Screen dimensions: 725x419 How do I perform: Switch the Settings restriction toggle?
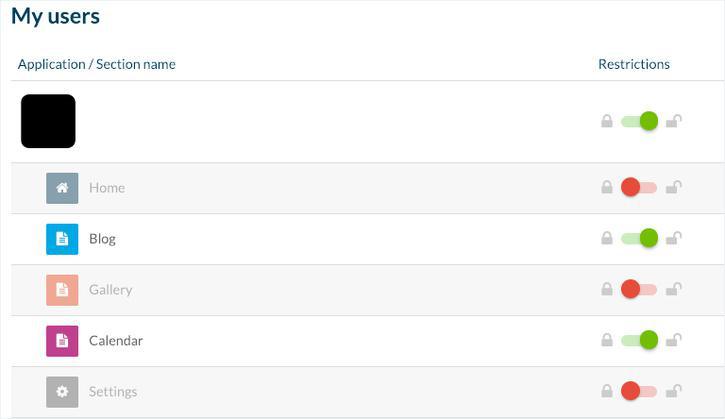click(x=638, y=392)
